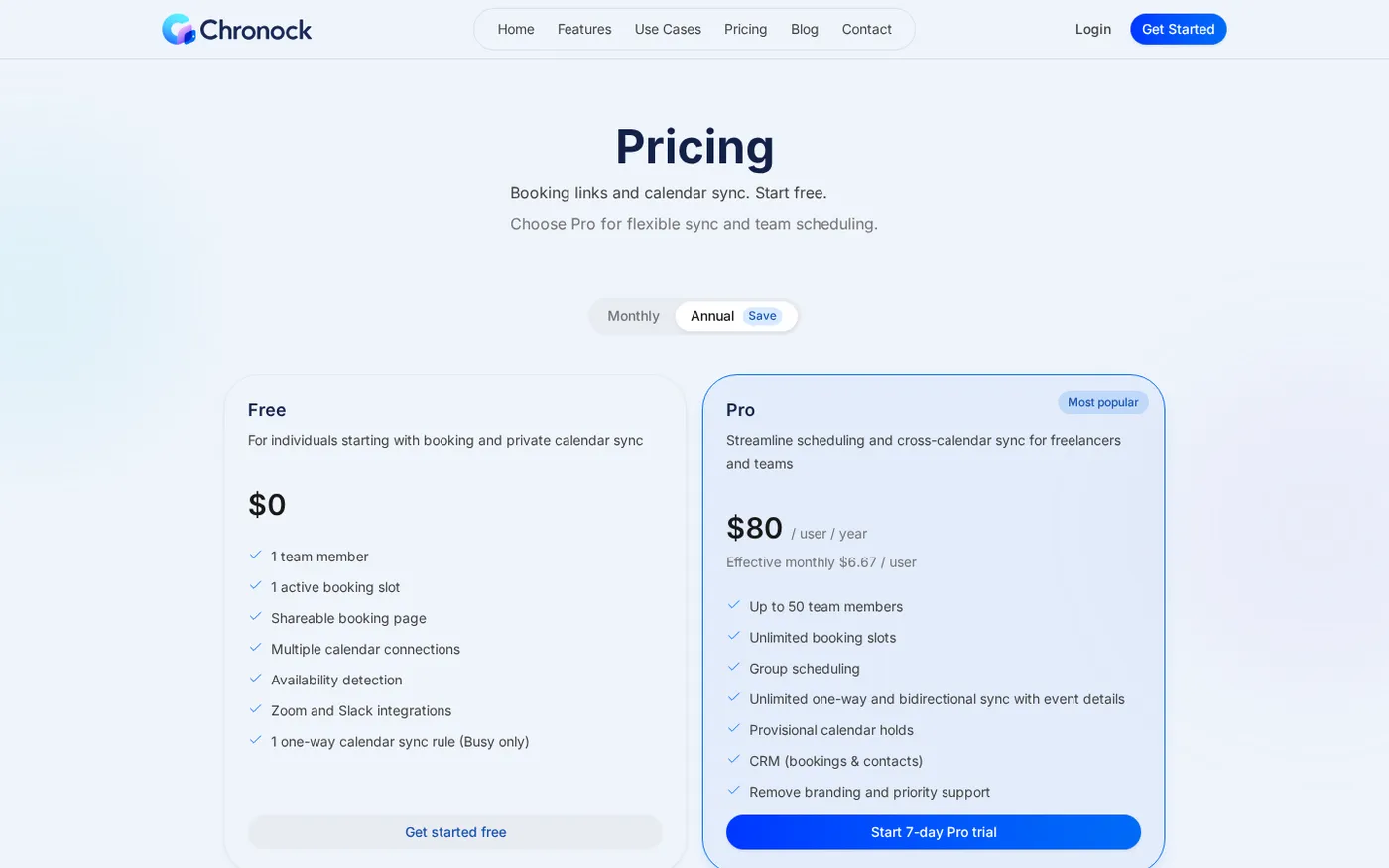Click the Chronock logo icon

click(179, 29)
